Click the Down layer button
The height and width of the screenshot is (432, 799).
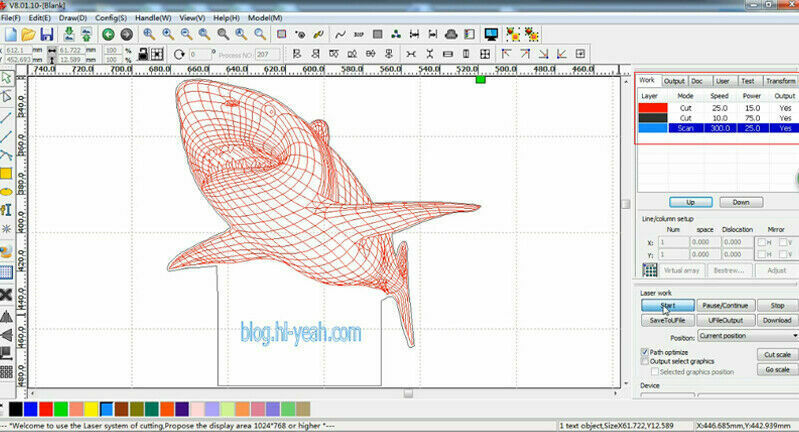tap(741, 202)
